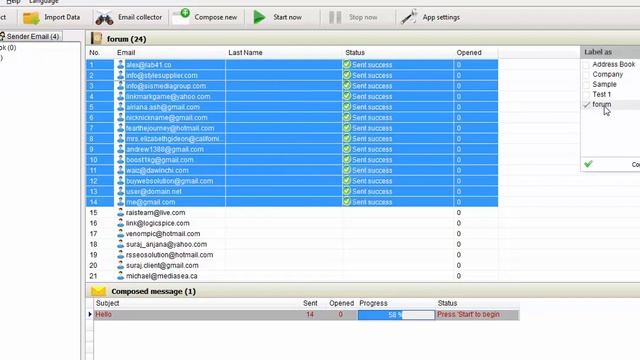This screenshot has width=640, height=360.
Task: Select the Hello composed message row
Action: [x=306, y=315]
